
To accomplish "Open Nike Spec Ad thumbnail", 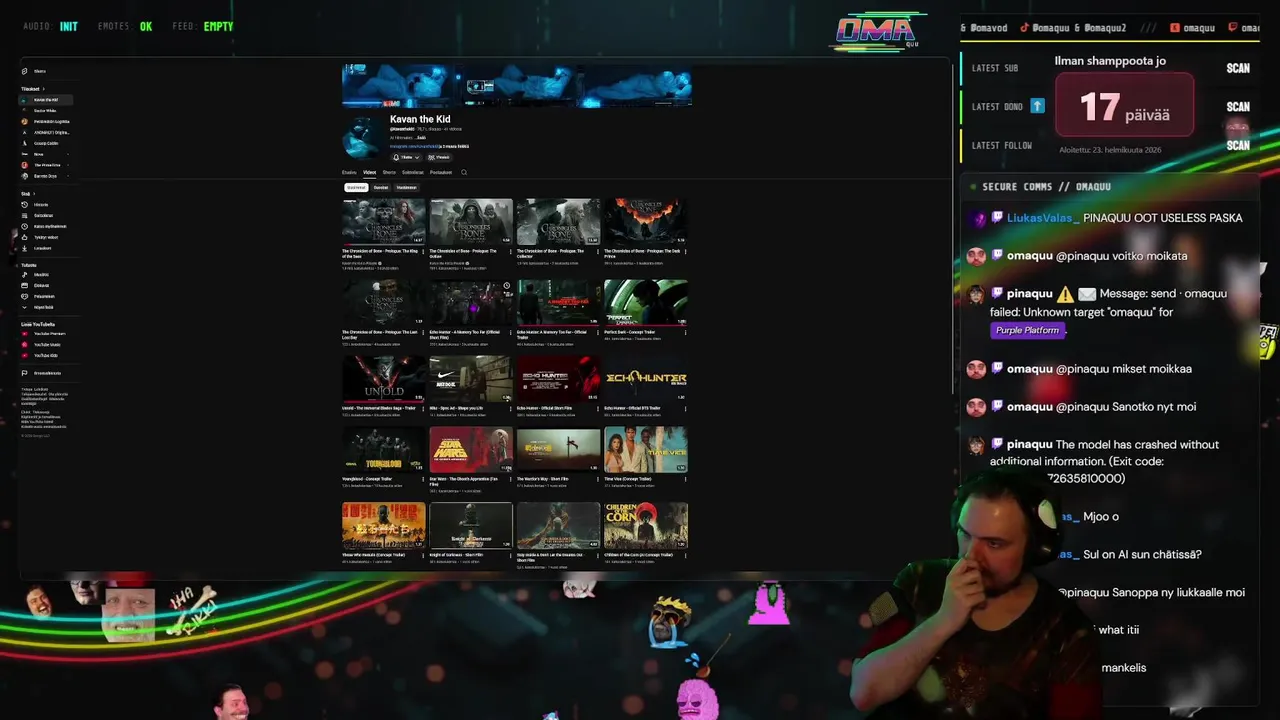I will pos(471,378).
